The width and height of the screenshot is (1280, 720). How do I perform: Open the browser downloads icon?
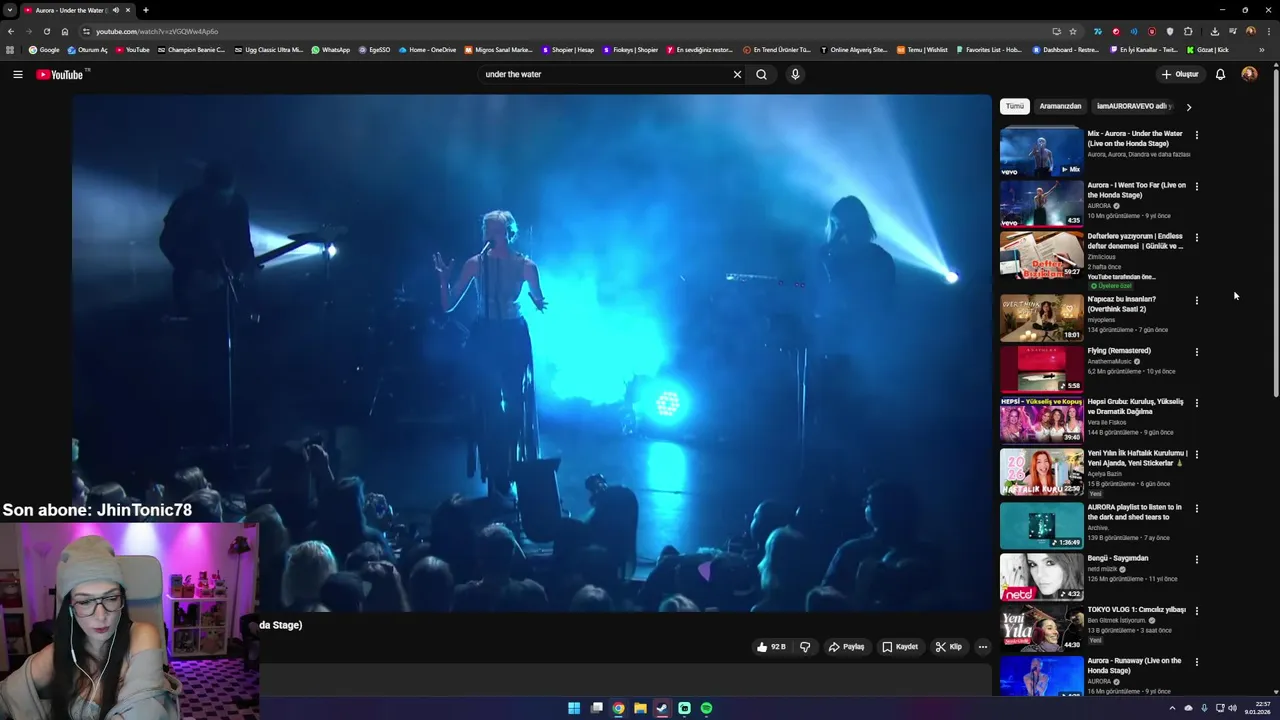point(1214,31)
